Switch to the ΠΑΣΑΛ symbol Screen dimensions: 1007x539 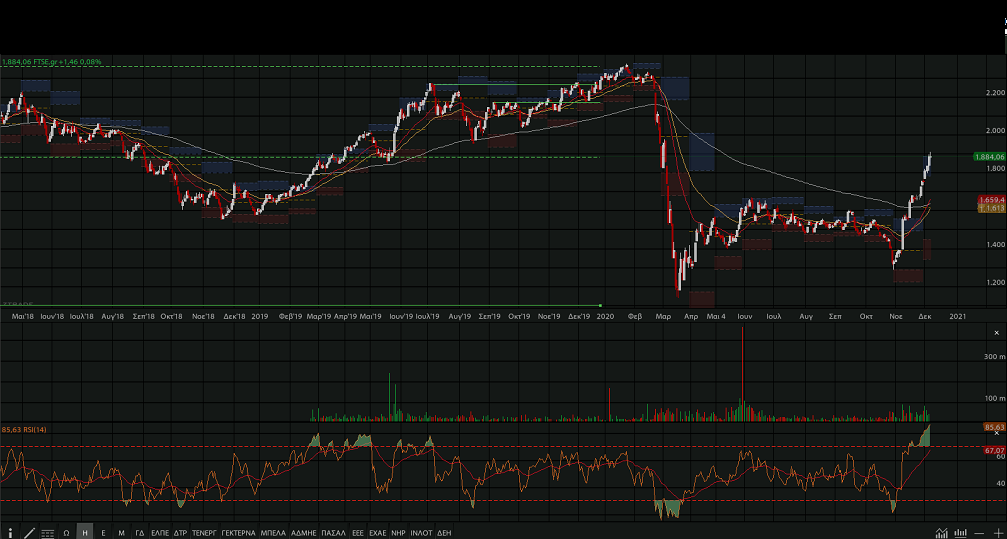tap(334, 533)
